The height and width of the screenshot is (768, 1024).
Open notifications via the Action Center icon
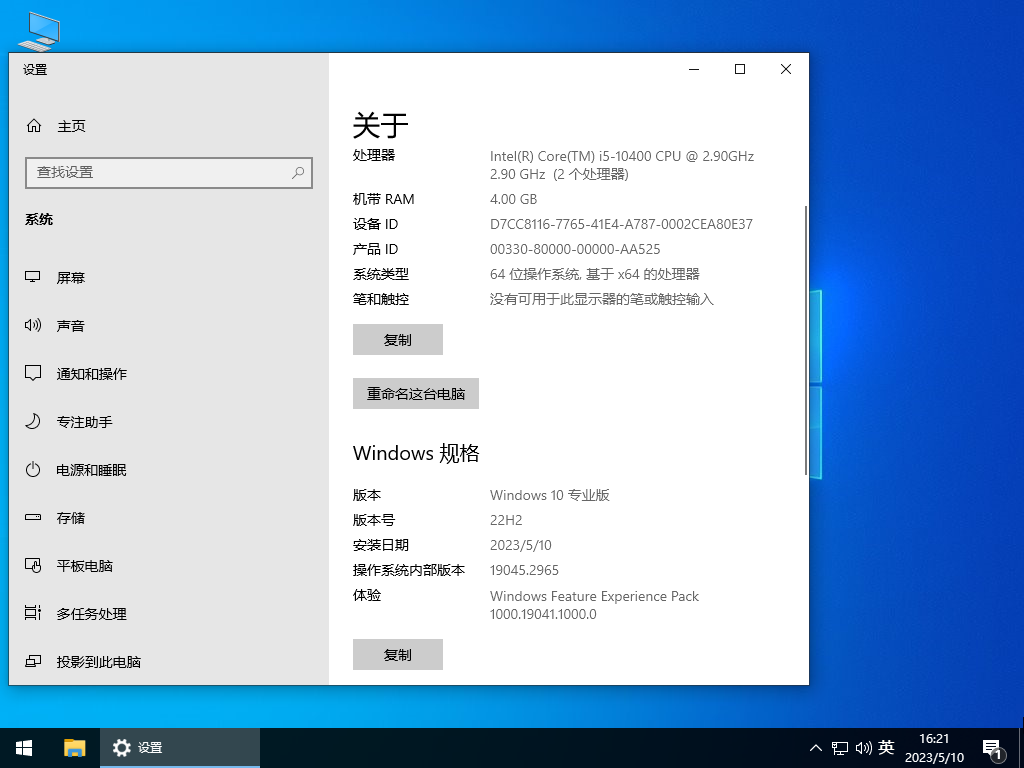tap(993, 747)
